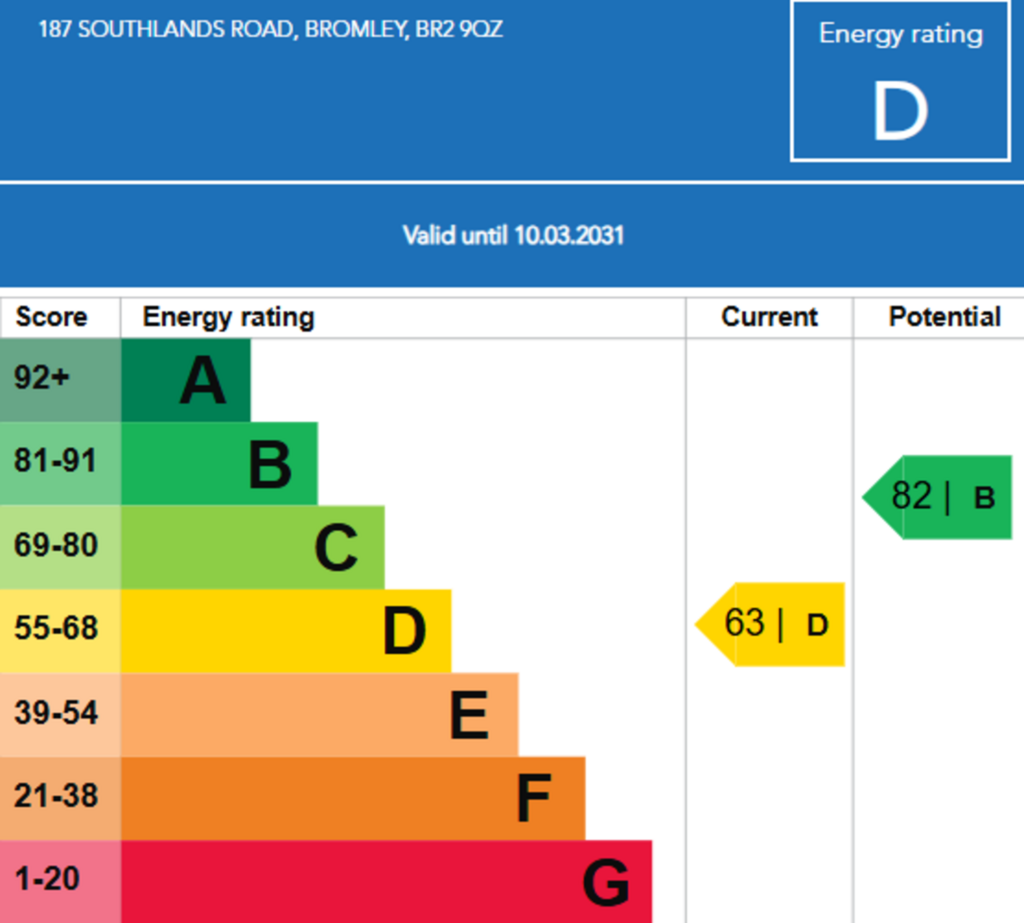Screen dimensions: 1024x923
Task: Click the light orange E rating bar
Action: 319,715
